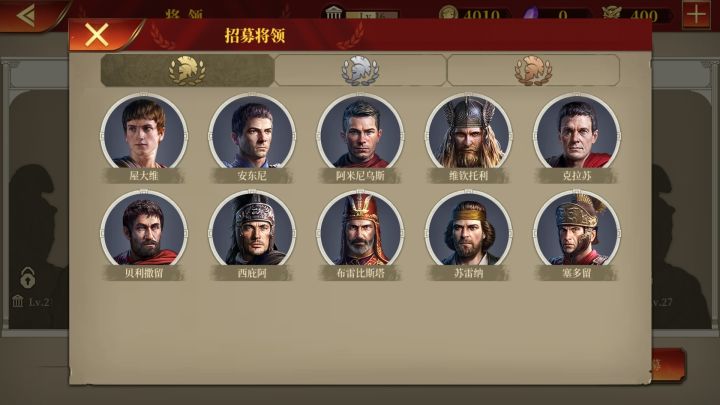This screenshot has width=720, height=405.
Task: Select general 屋大维 portrait
Action: coord(144,132)
